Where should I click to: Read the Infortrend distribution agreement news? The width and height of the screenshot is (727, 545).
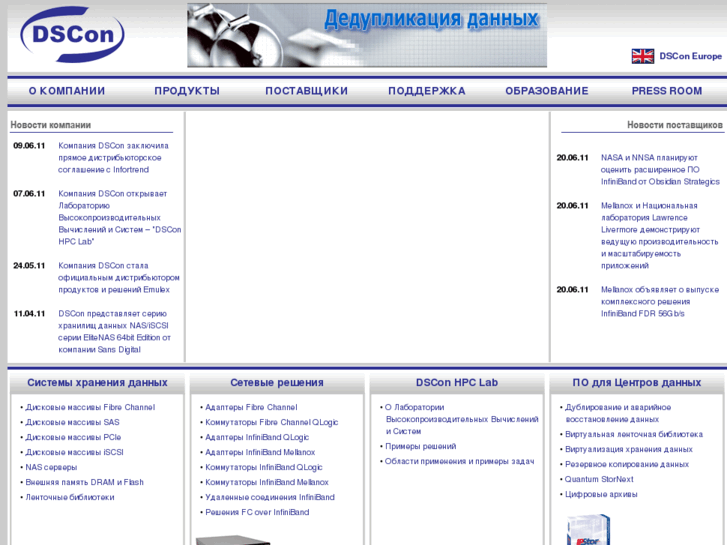[x=113, y=157]
